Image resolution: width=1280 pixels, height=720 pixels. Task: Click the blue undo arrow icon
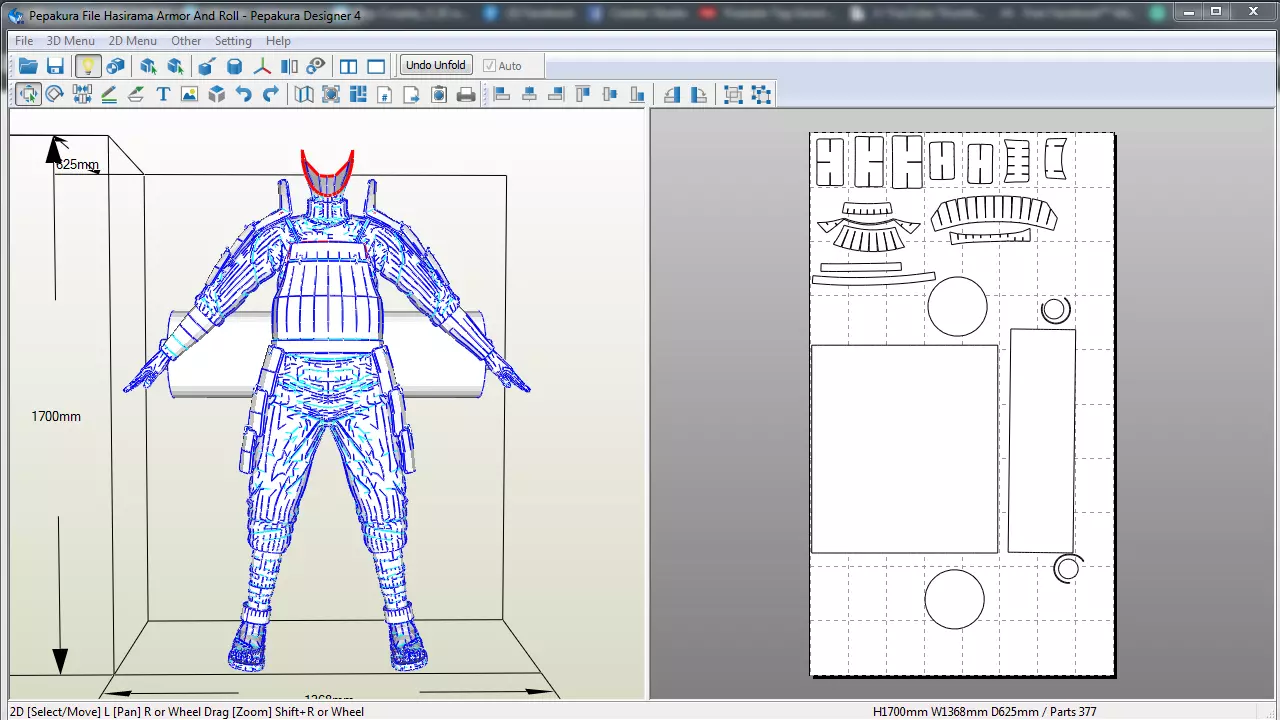[x=244, y=94]
